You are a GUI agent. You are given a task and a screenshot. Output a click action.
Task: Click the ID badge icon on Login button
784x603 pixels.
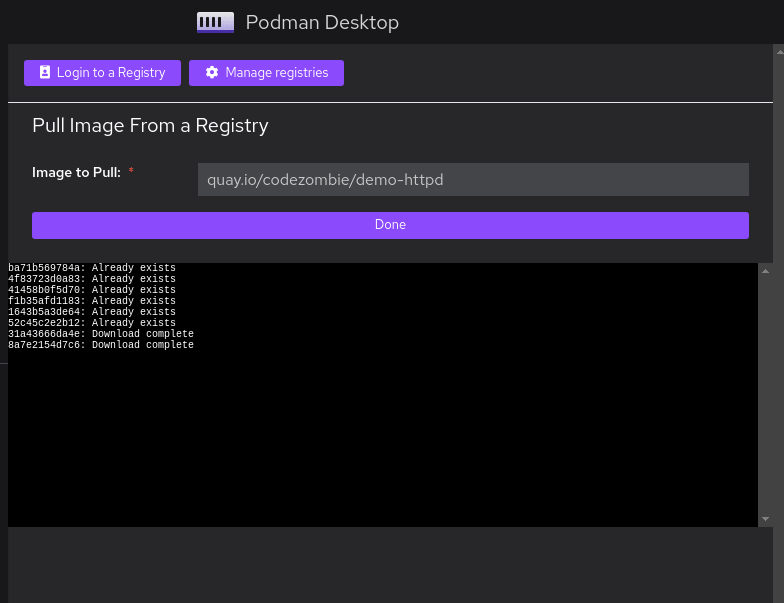pos(44,73)
